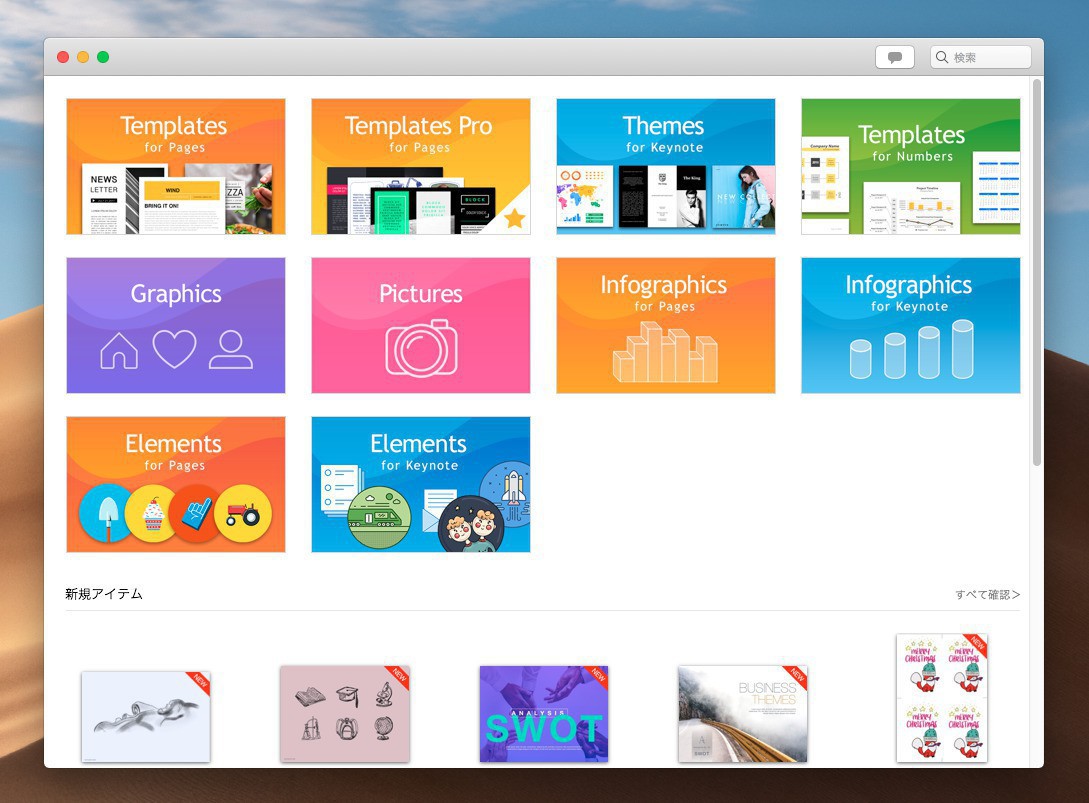Open the Graphics category tile
The image size is (1089, 803).
tap(176, 325)
